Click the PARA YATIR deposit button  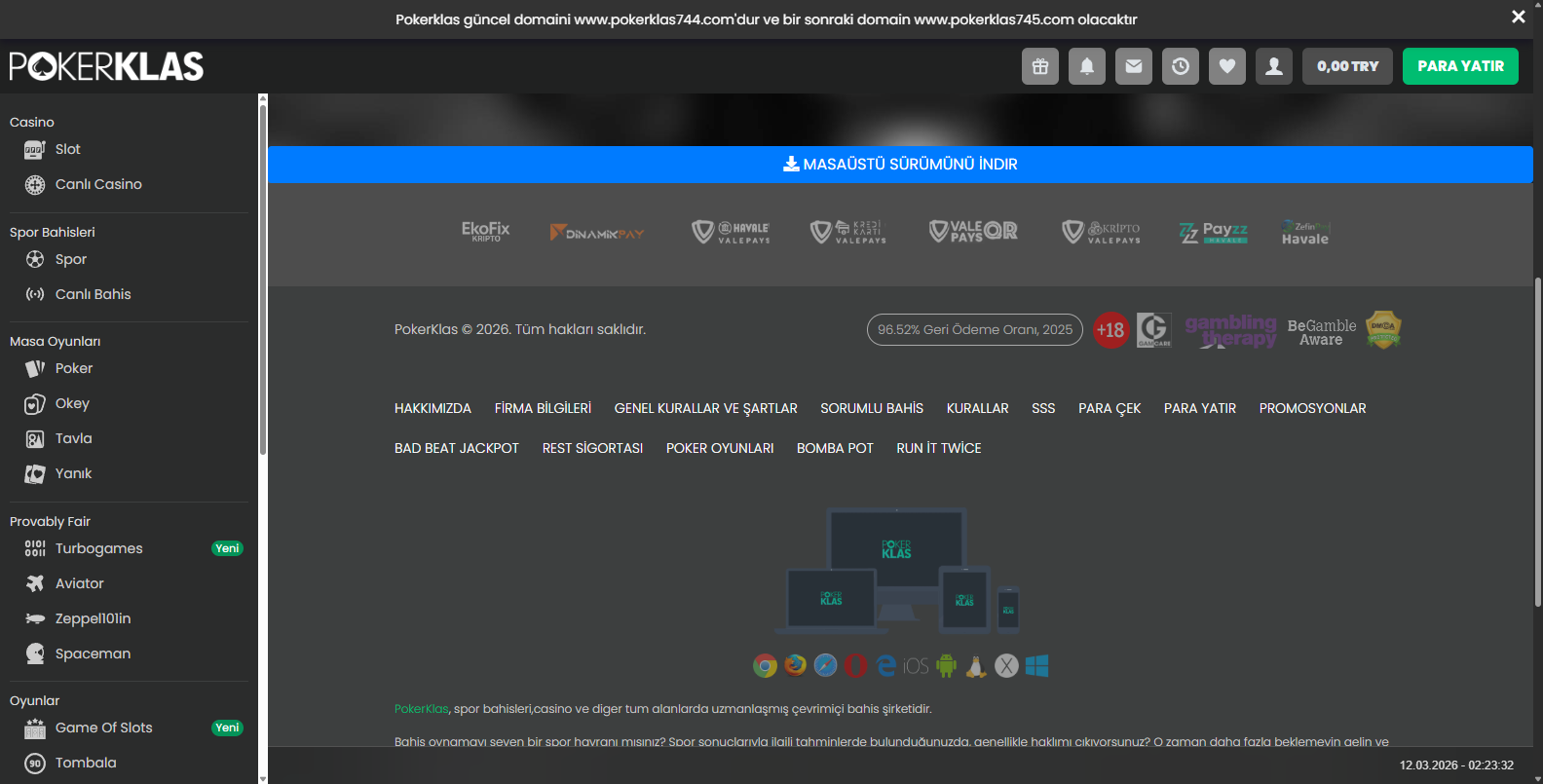click(x=1460, y=66)
